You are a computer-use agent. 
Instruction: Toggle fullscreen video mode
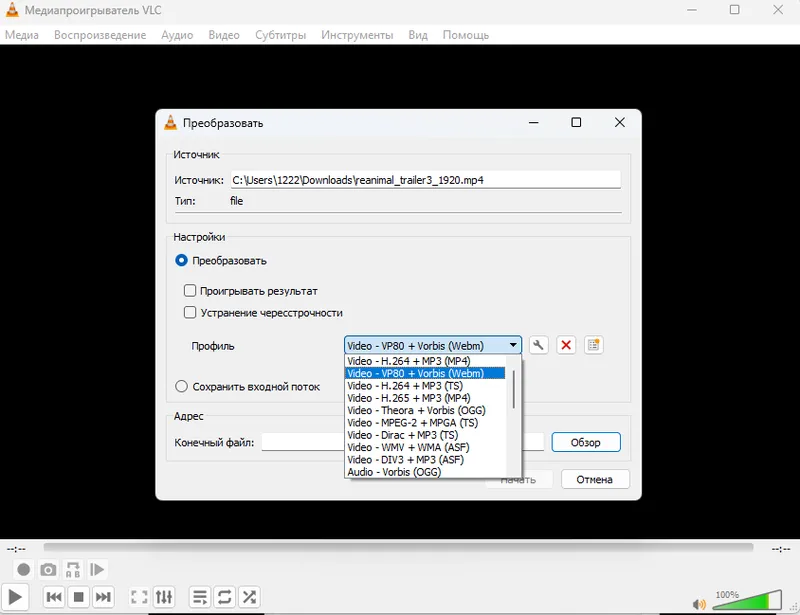139,597
